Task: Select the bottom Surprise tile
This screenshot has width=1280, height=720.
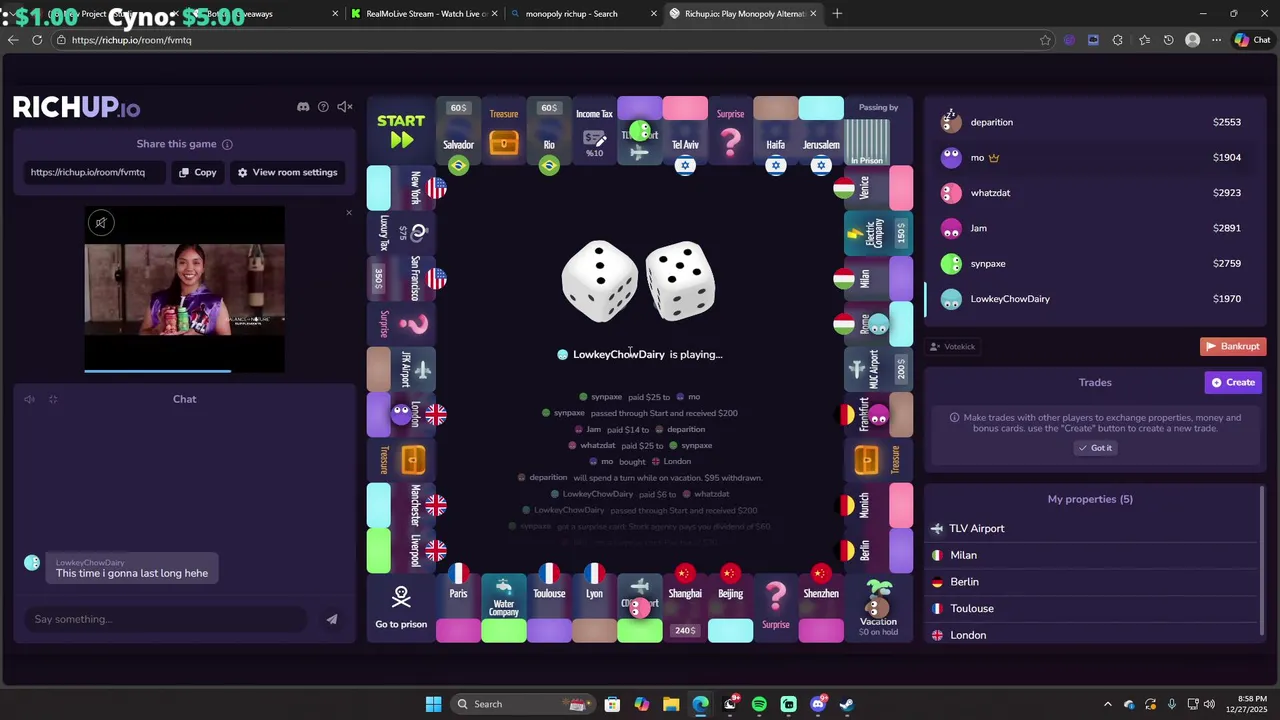Action: (776, 608)
